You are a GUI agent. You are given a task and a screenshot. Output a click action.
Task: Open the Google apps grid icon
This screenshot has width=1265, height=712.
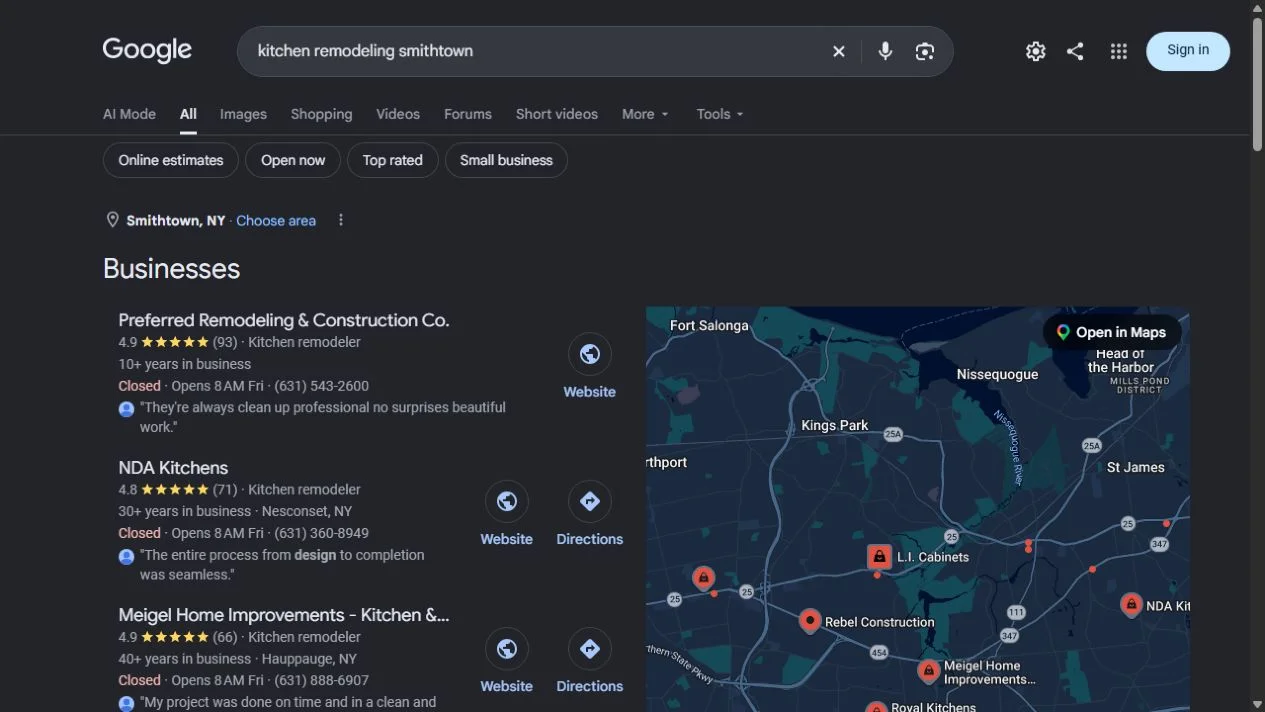pos(1119,51)
